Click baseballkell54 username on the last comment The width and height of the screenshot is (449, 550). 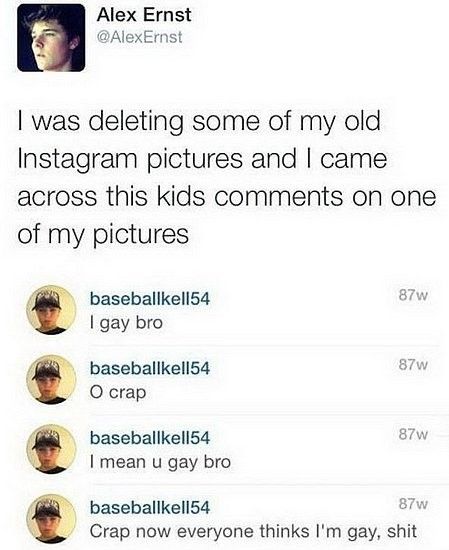click(150, 507)
